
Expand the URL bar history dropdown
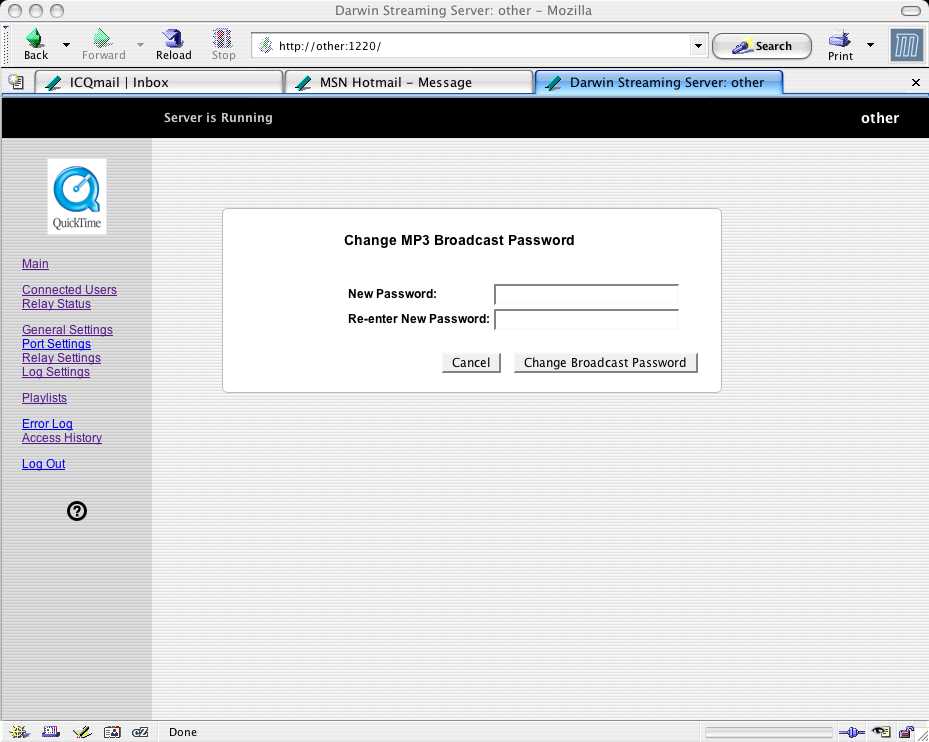(698, 46)
